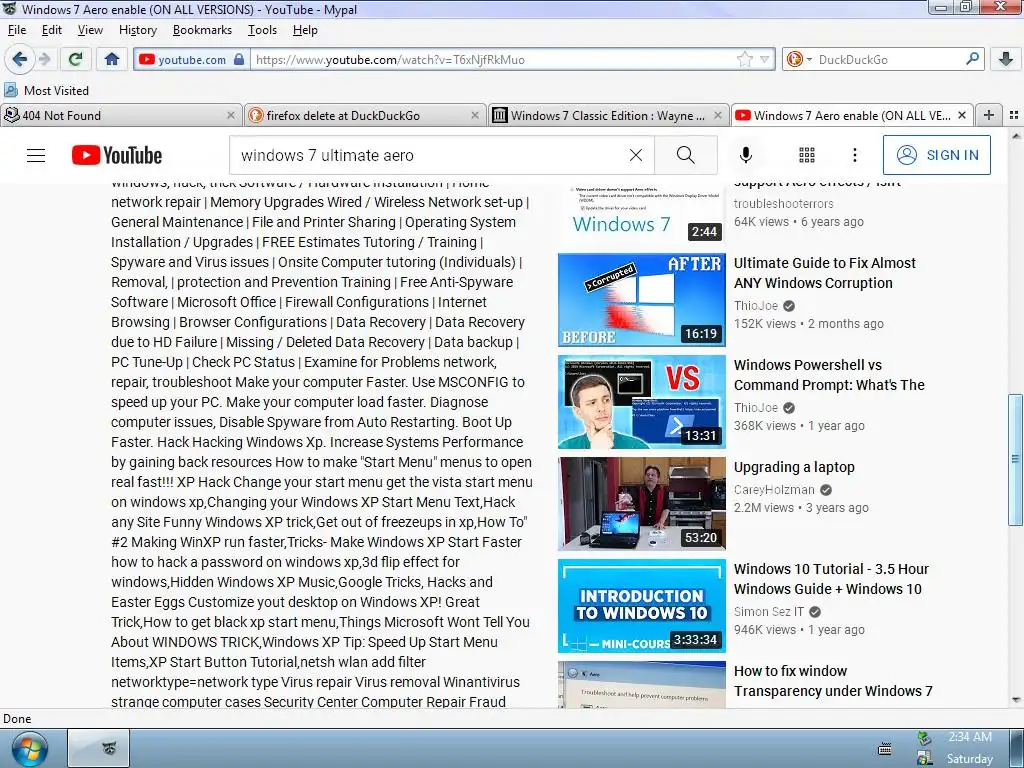This screenshot has width=1024, height=768.
Task: Open the on-screen keyboard tray icon
Action: (885, 748)
